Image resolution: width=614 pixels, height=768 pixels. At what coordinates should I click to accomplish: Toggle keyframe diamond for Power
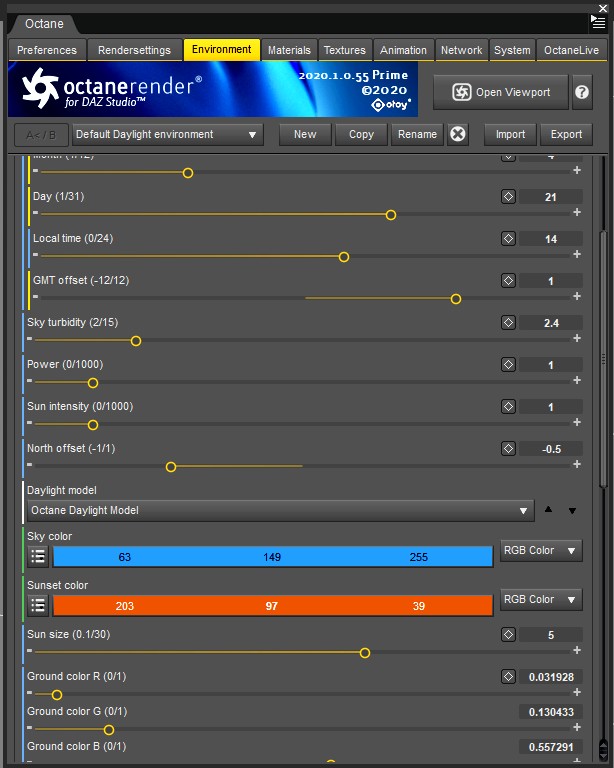508,365
